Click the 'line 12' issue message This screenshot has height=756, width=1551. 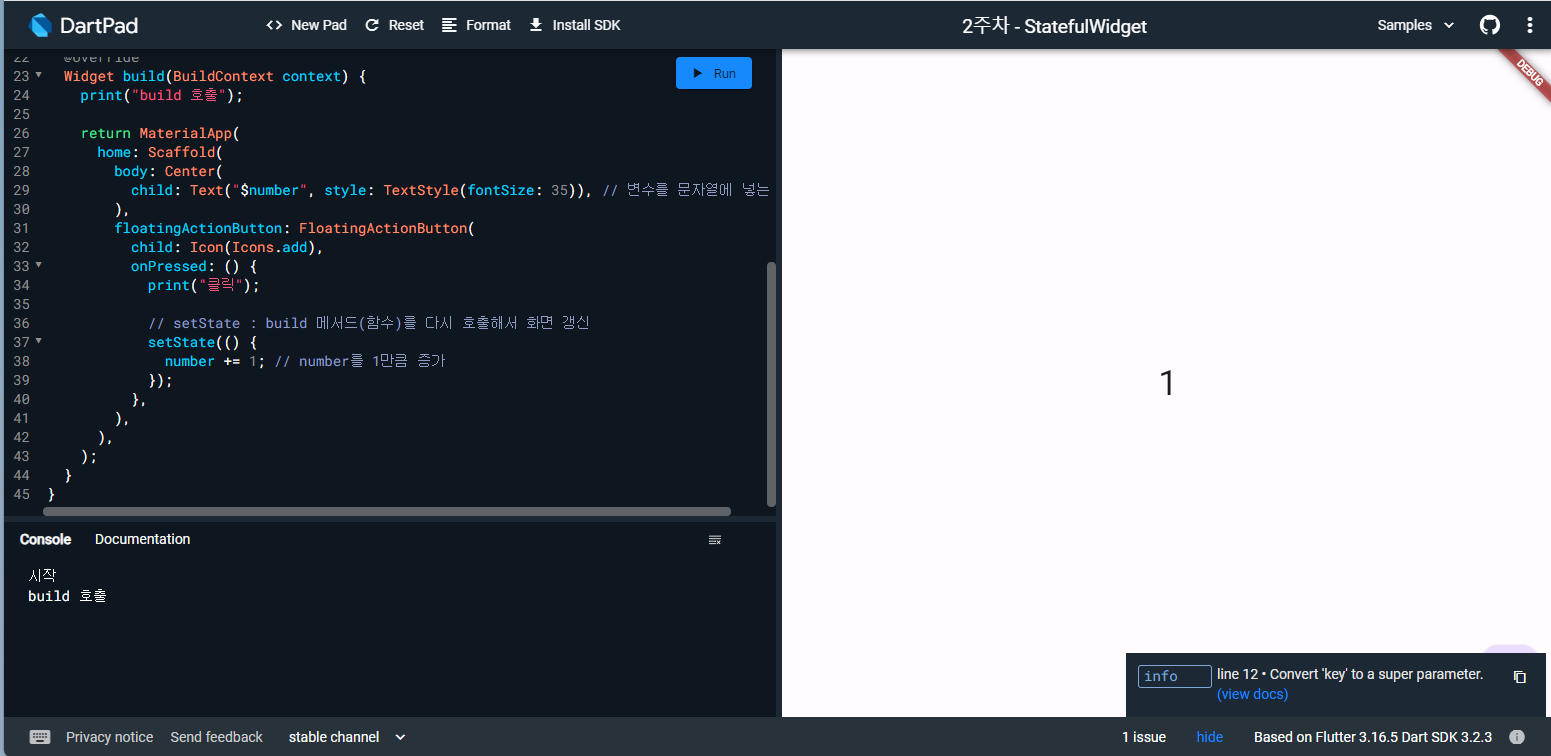[x=1350, y=675]
